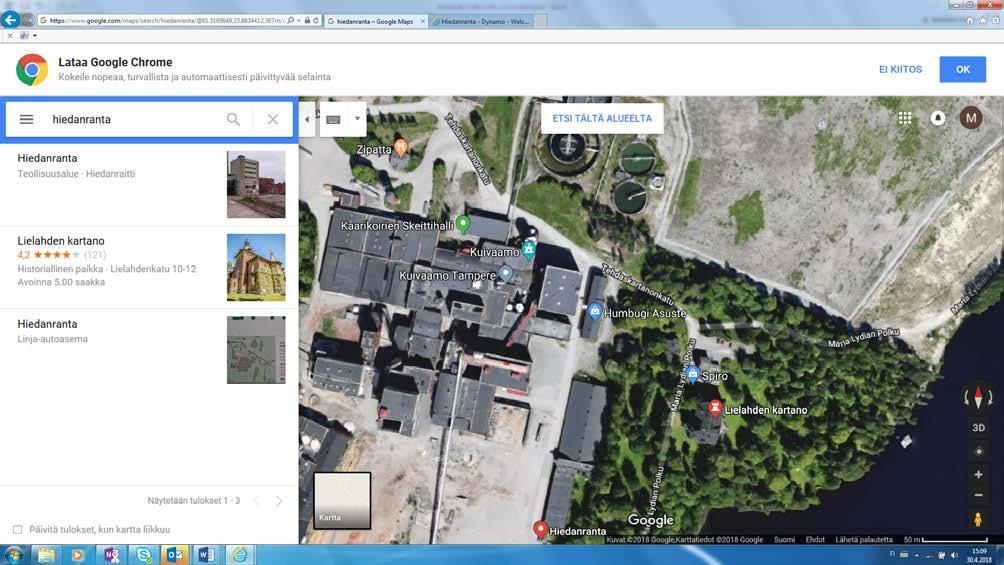Image resolution: width=1004 pixels, height=565 pixels.
Task: Collapse the side panel arrow
Action: pyautogui.click(x=307, y=119)
